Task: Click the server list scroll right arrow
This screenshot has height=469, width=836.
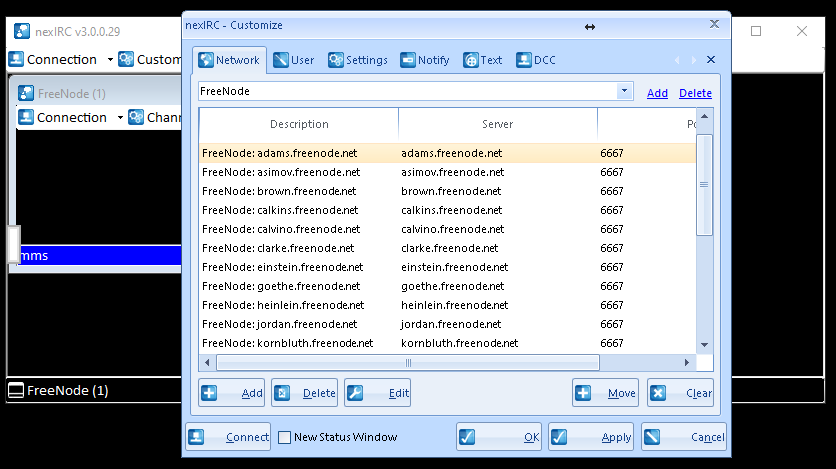Action: click(687, 363)
